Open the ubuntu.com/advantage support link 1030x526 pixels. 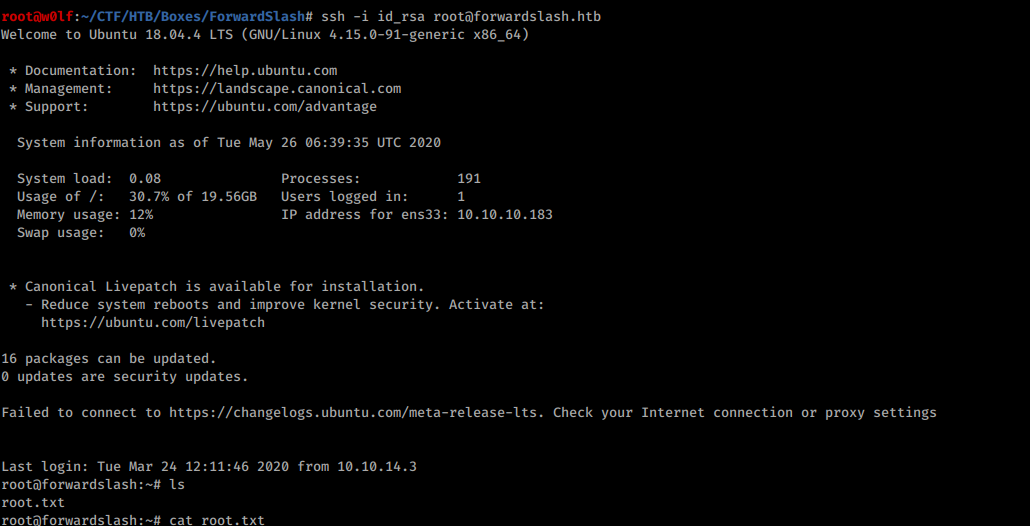[265, 106]
